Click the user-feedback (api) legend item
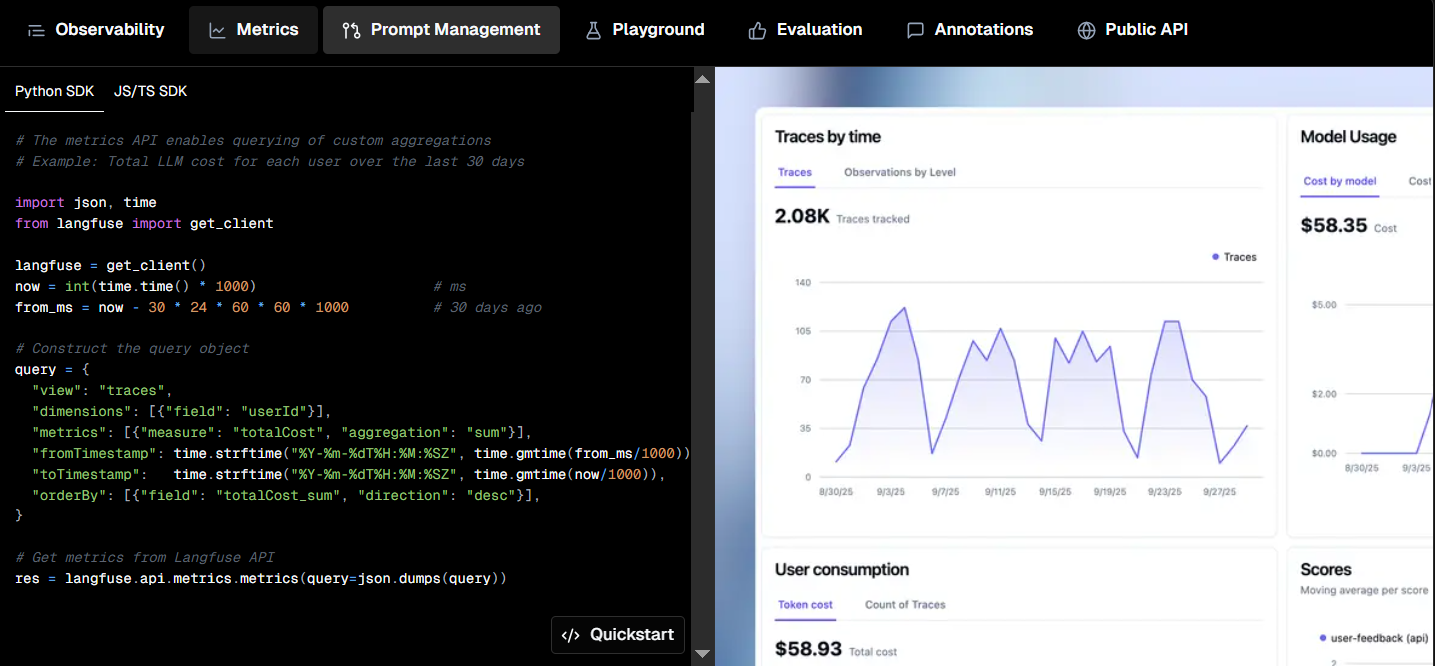The image size is (1435, 666). pos(1374,637)
